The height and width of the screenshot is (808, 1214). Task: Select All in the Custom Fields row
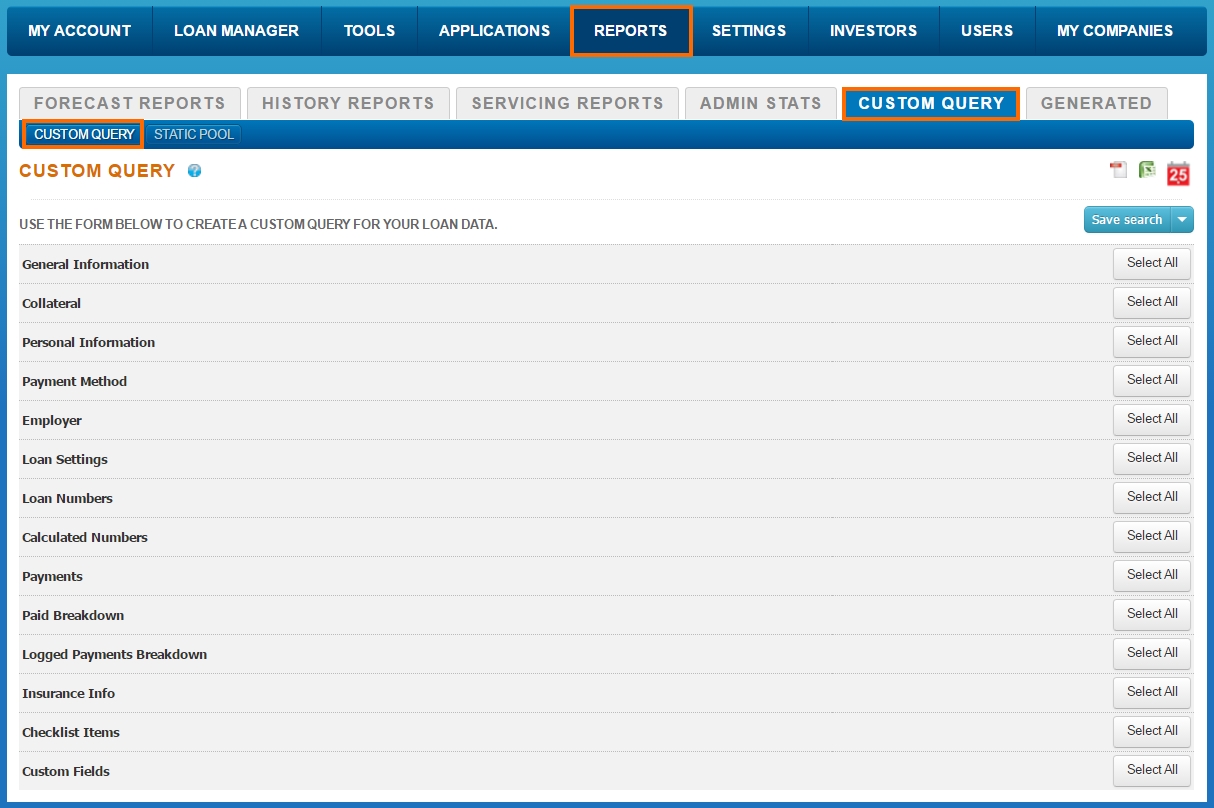coord(1152,770)
